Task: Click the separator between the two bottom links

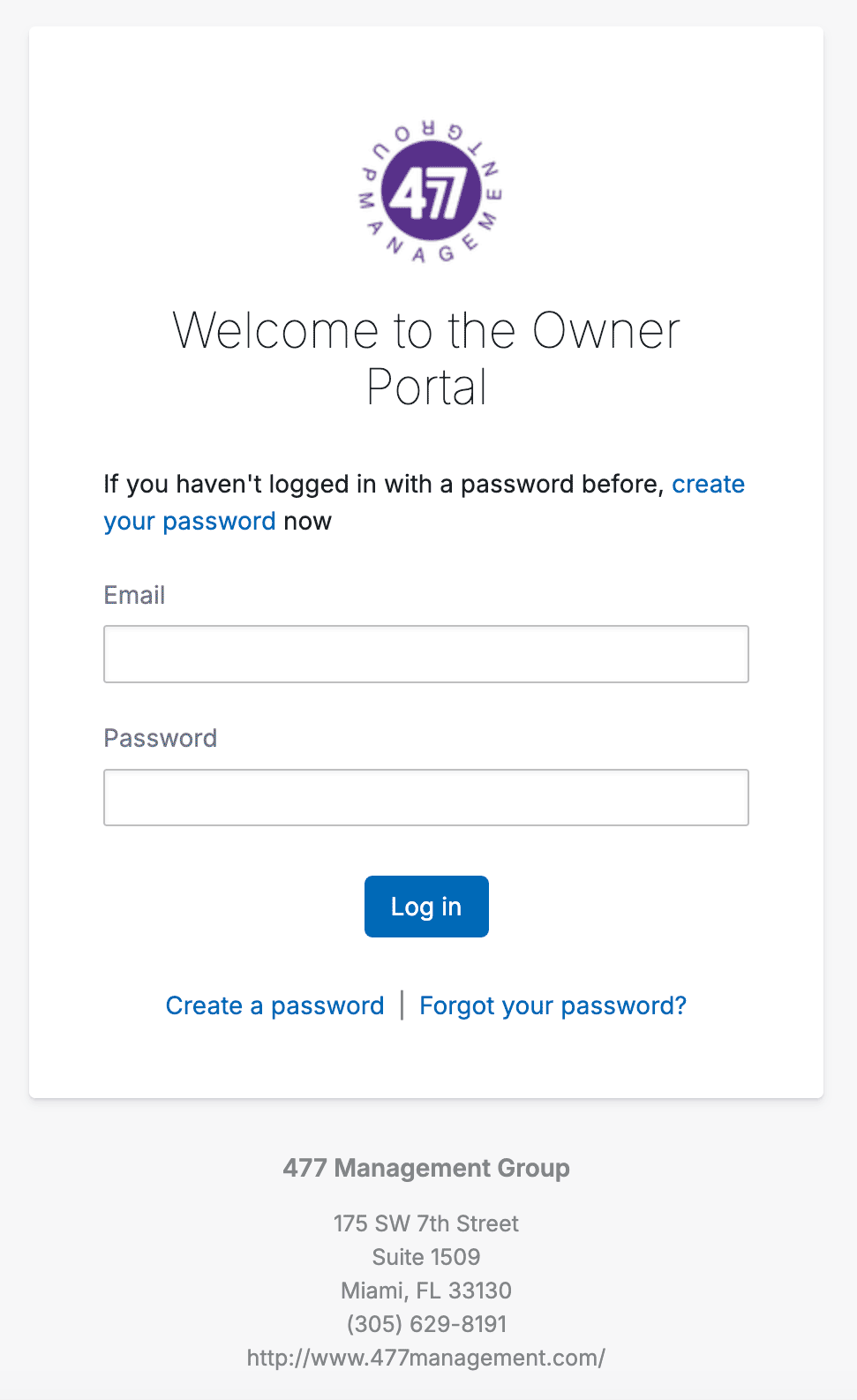Action: coord(402,1005)
